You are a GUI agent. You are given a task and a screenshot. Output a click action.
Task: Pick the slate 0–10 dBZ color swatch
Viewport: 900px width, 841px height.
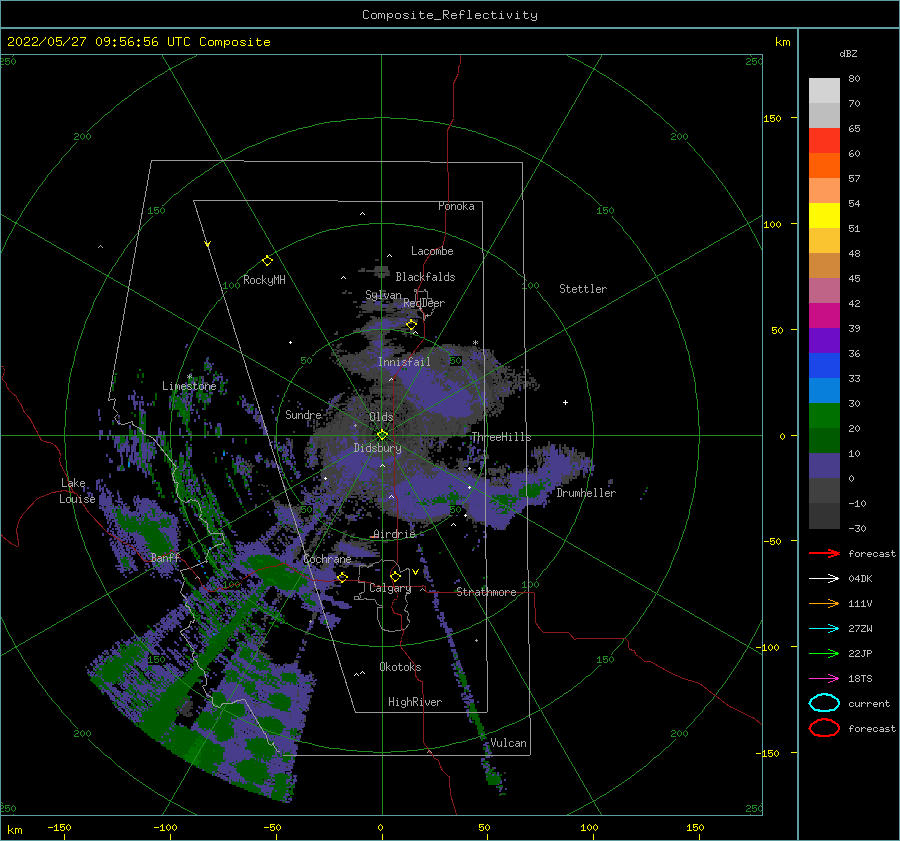[824, 466]
